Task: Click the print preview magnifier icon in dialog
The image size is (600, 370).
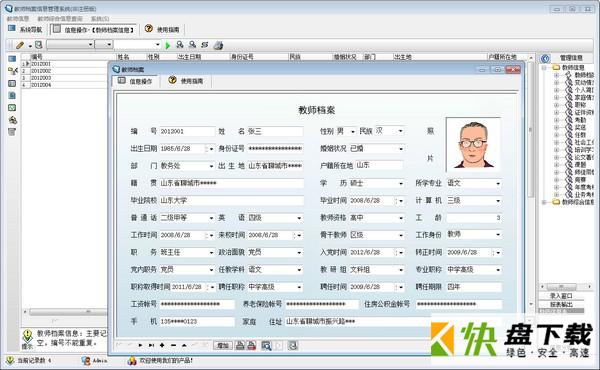Action: [x=266, y=346]
